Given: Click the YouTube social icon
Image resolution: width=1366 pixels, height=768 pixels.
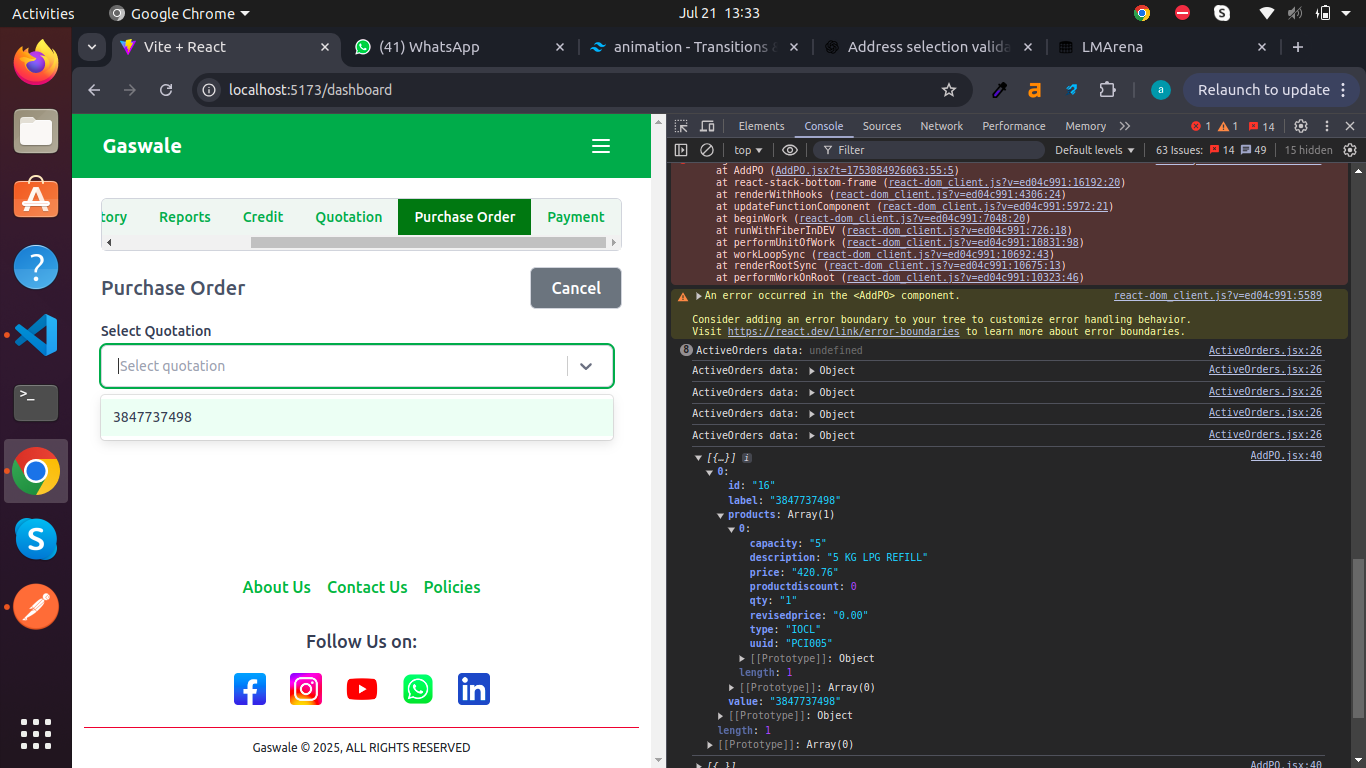Looking at the screenshot, I should click(362, 689).
